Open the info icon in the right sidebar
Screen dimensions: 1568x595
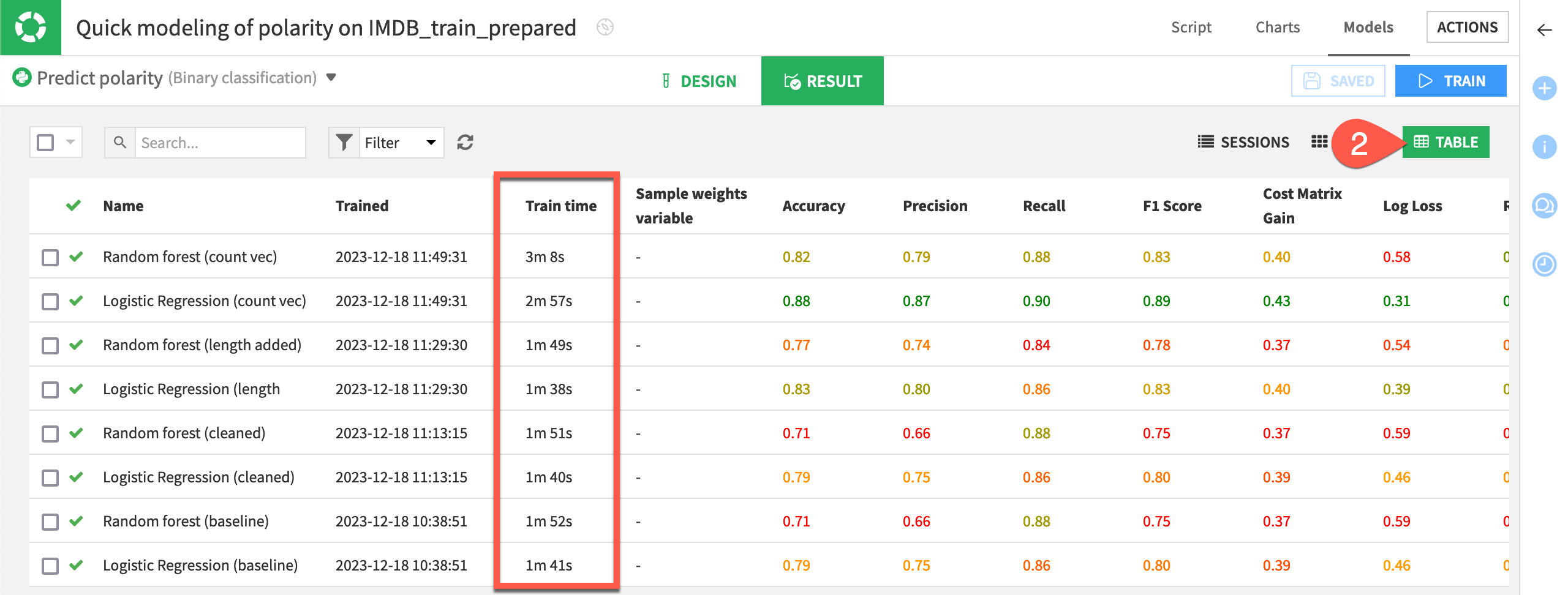pyautogui.click(x=1544, y=147)
